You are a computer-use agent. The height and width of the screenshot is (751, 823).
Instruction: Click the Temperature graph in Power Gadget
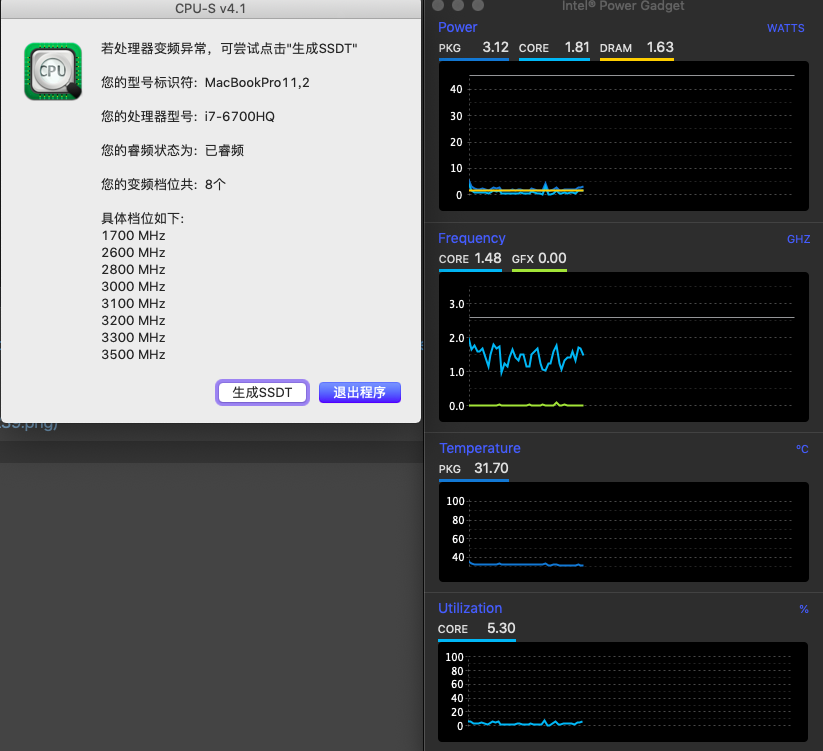(624, 532)
